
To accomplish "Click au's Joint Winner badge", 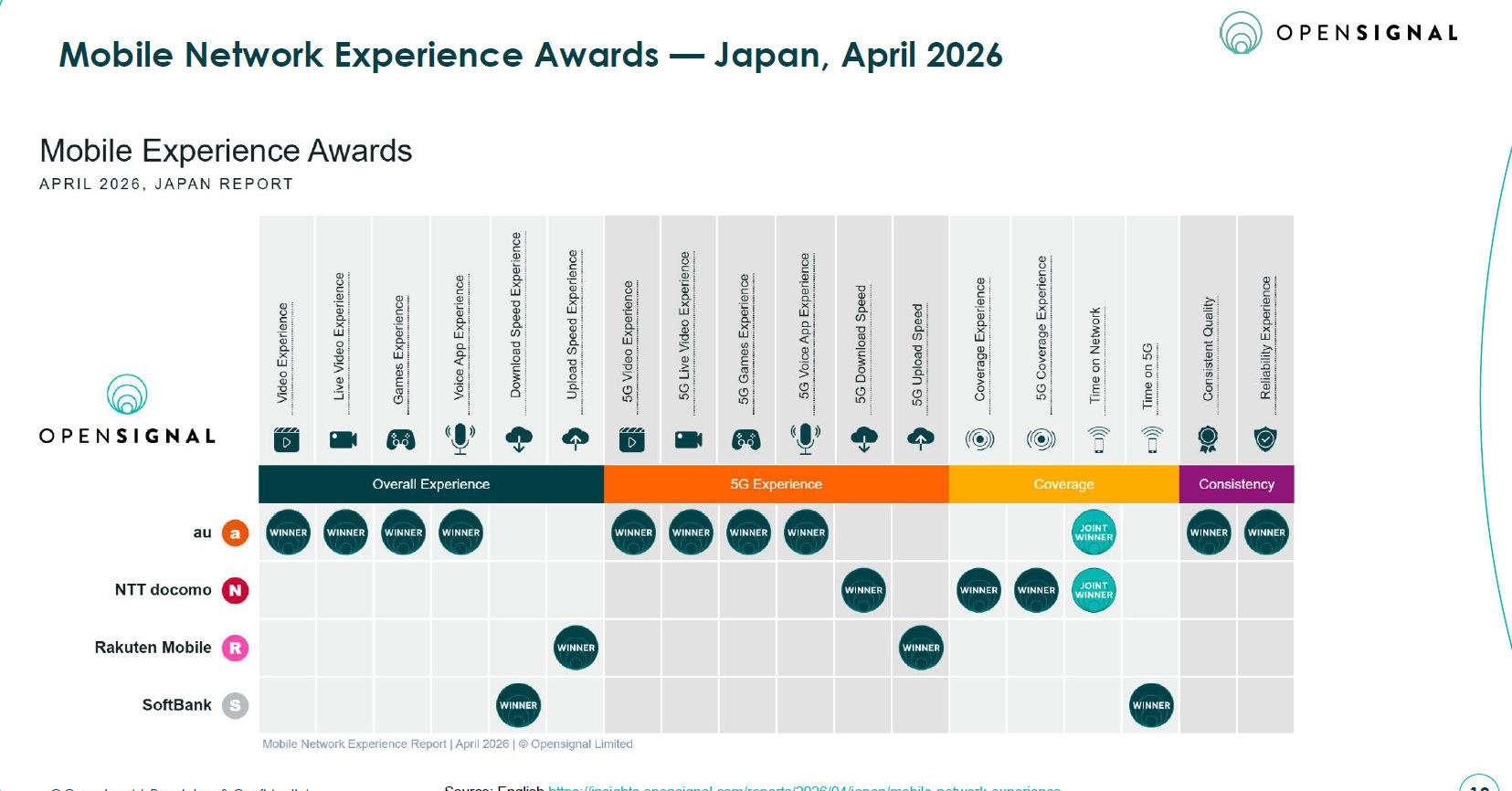I will [1094, 533].
